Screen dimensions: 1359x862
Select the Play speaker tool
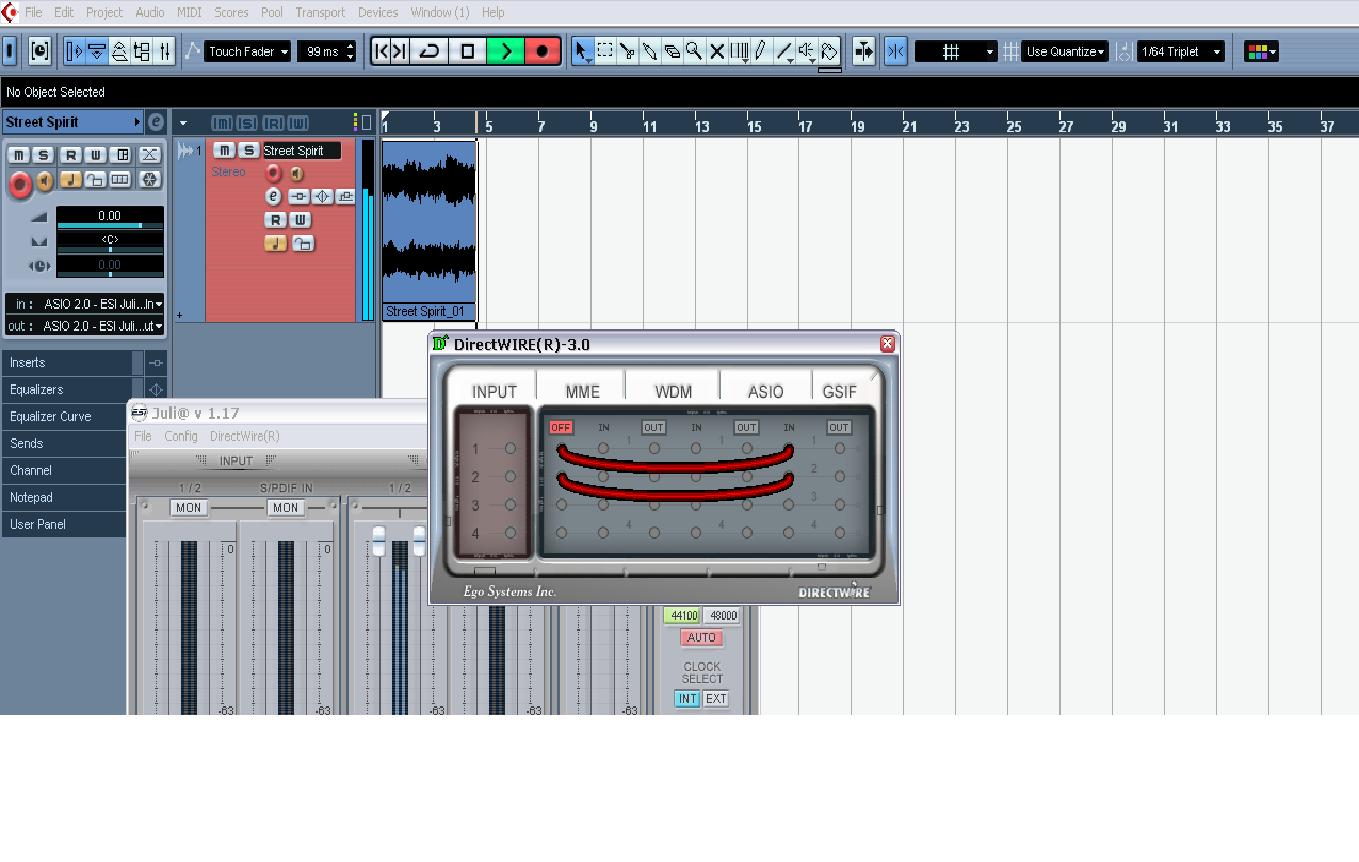pos(807,51)
